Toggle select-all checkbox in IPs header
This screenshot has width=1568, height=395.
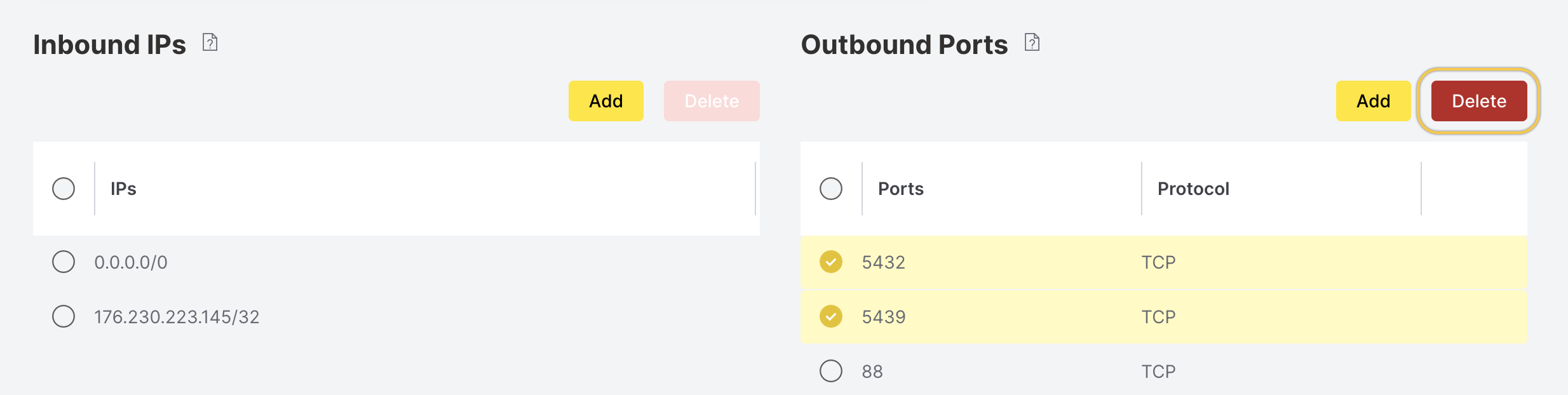pyautogui.click(x=64, y=189)
